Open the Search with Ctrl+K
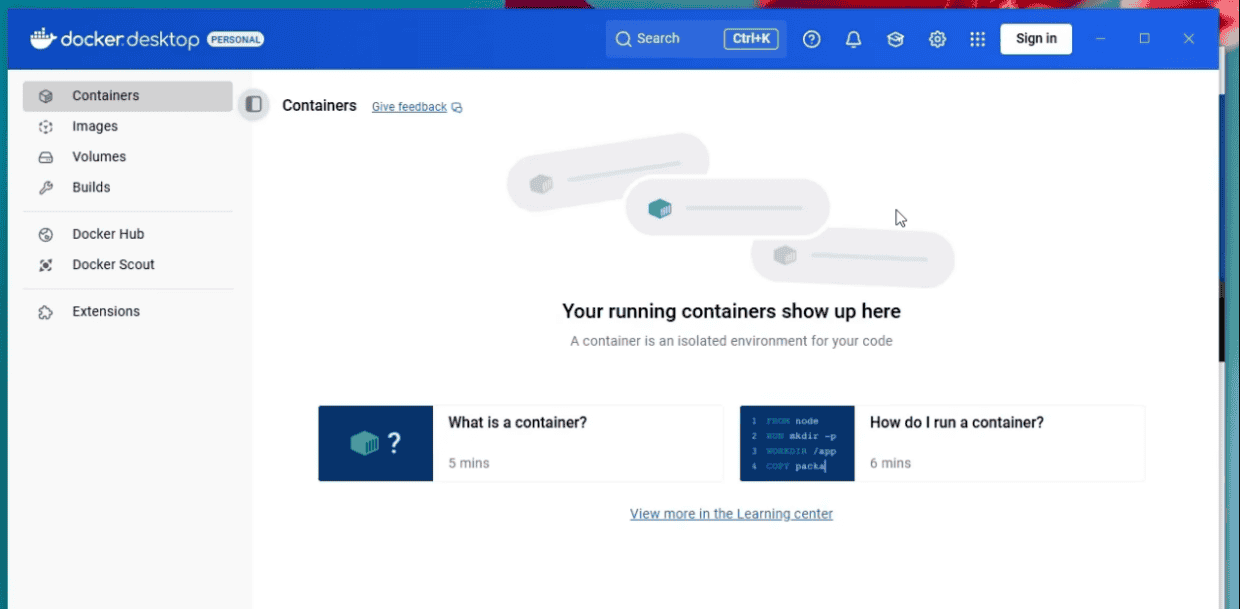The height and width of the screenshot is (609, 1240). [695, 38]
